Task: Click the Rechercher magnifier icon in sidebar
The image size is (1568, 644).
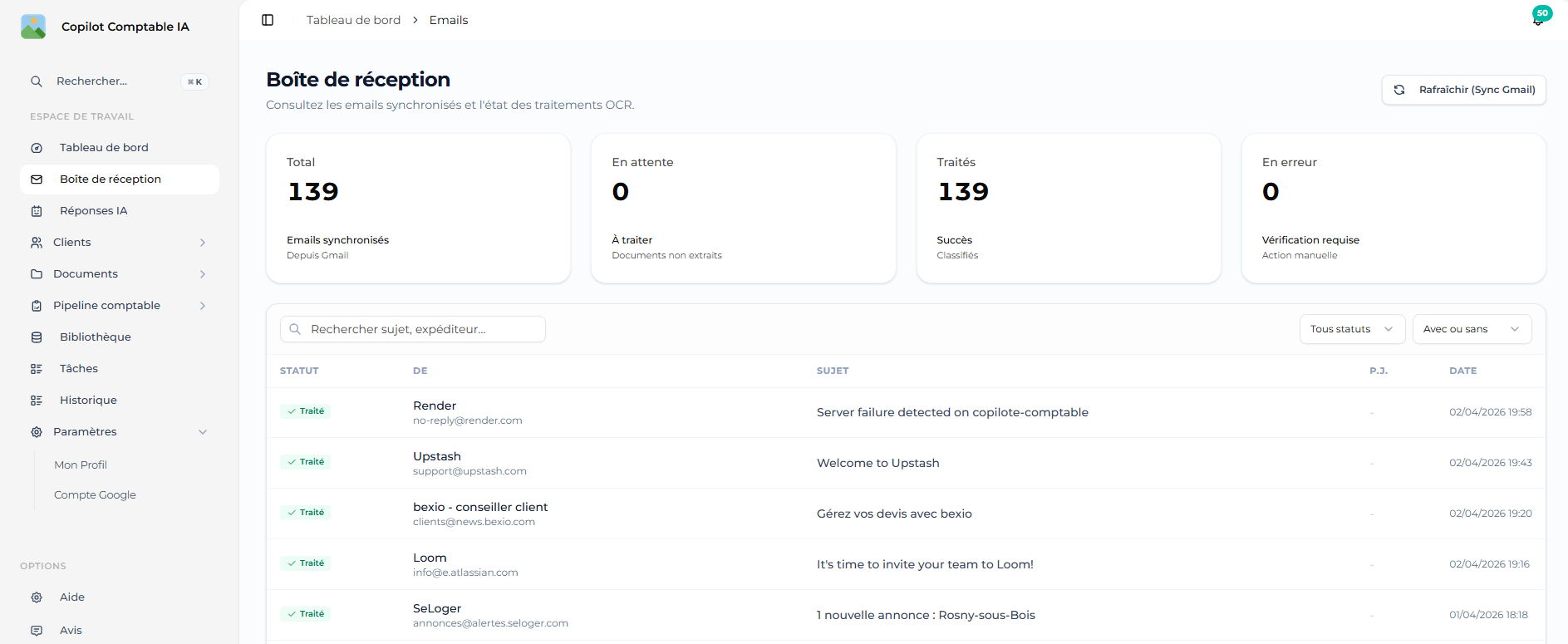Action: tap(37, 81)
